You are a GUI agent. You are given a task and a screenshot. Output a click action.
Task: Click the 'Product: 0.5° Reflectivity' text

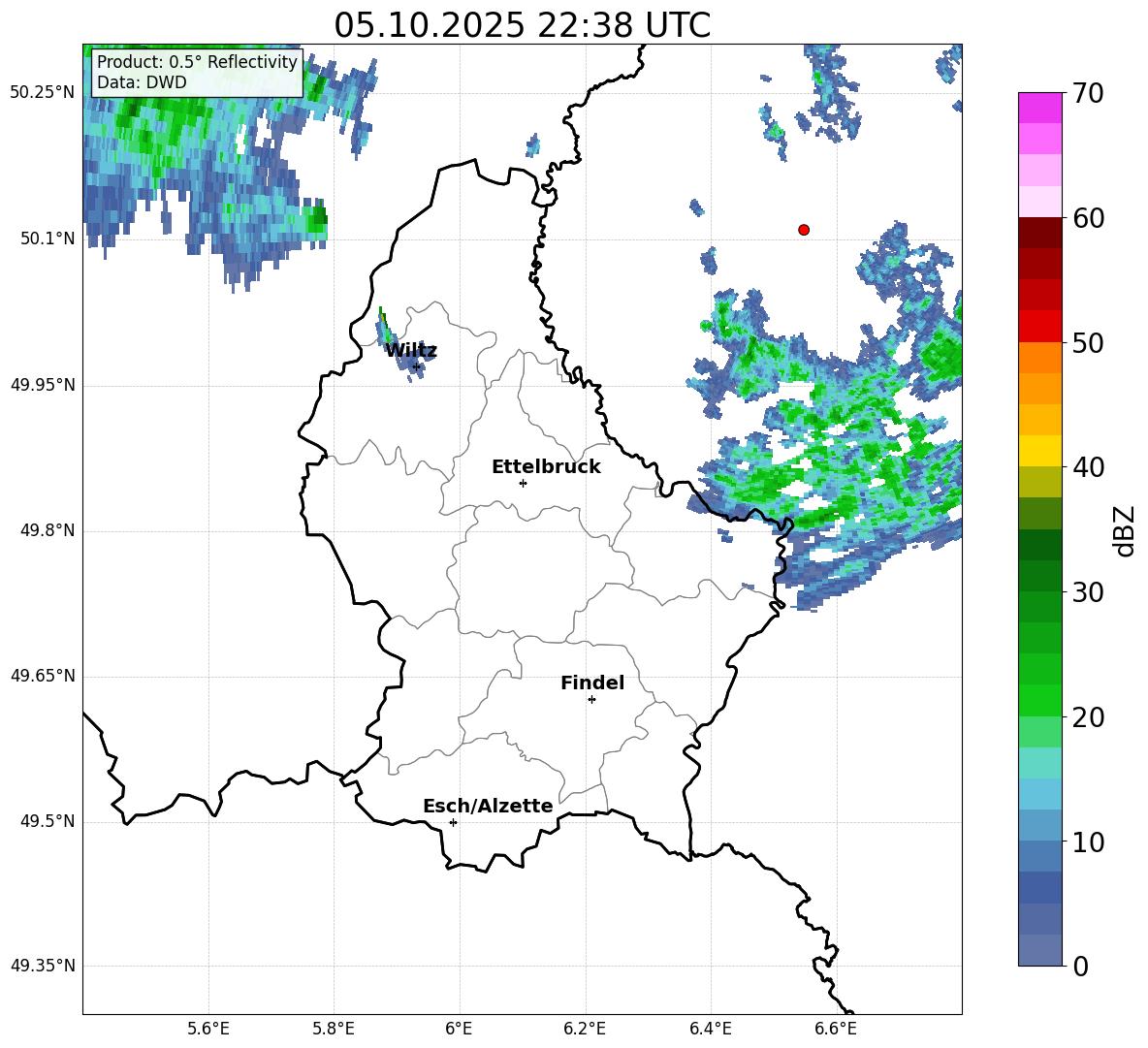coord(197,61)
